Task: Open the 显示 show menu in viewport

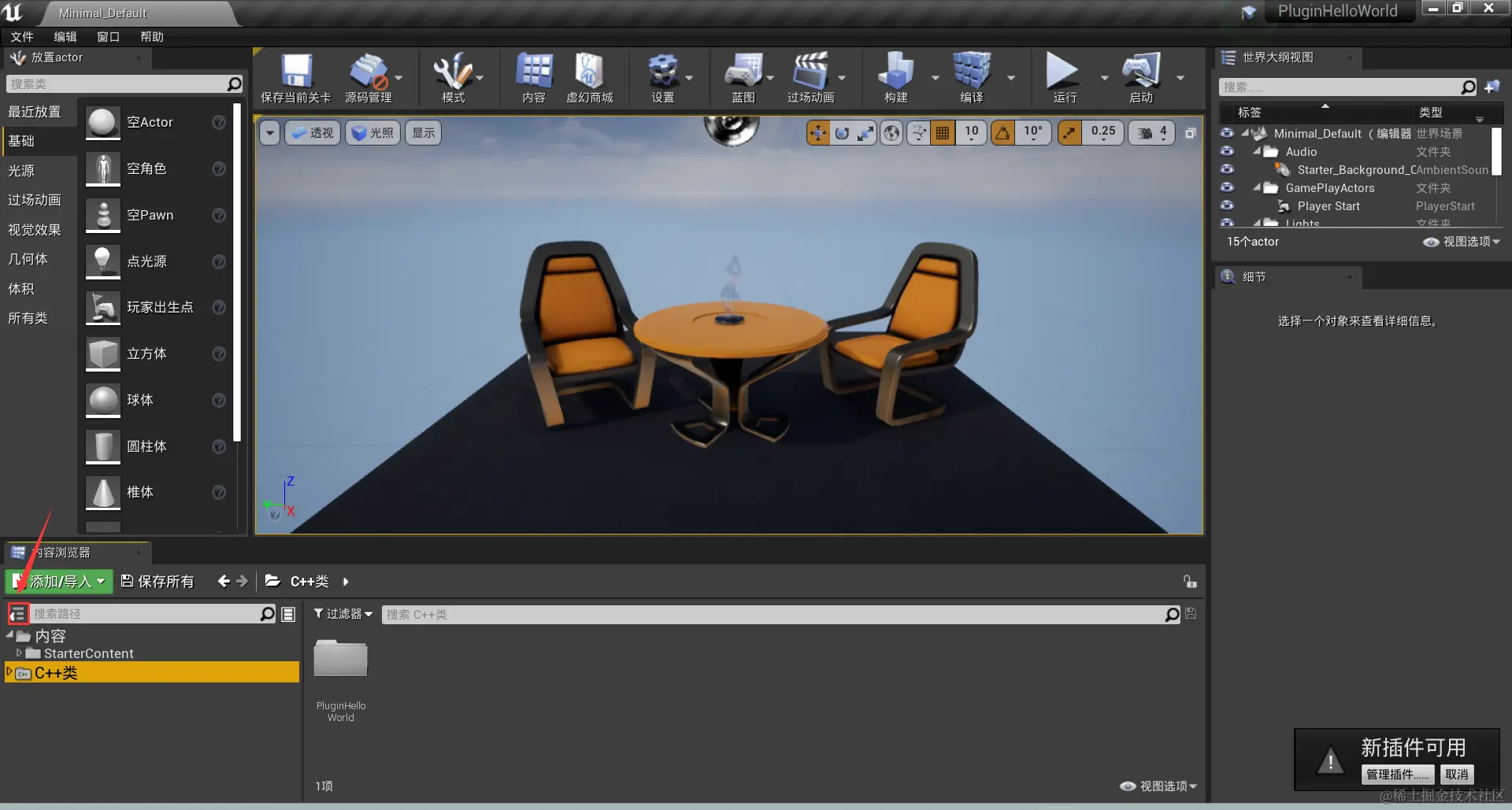Action: click(424, 133)
